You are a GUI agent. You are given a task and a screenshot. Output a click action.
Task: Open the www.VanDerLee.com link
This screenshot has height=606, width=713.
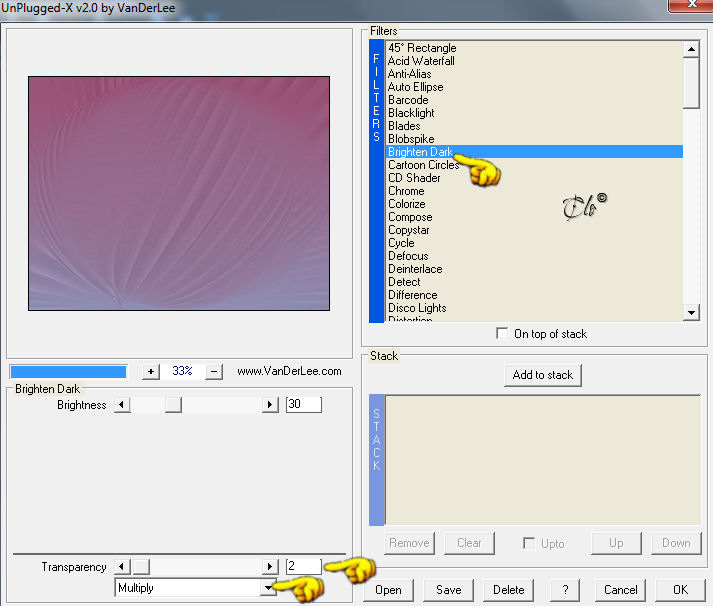pyautogui.click(x=289, y=371)
